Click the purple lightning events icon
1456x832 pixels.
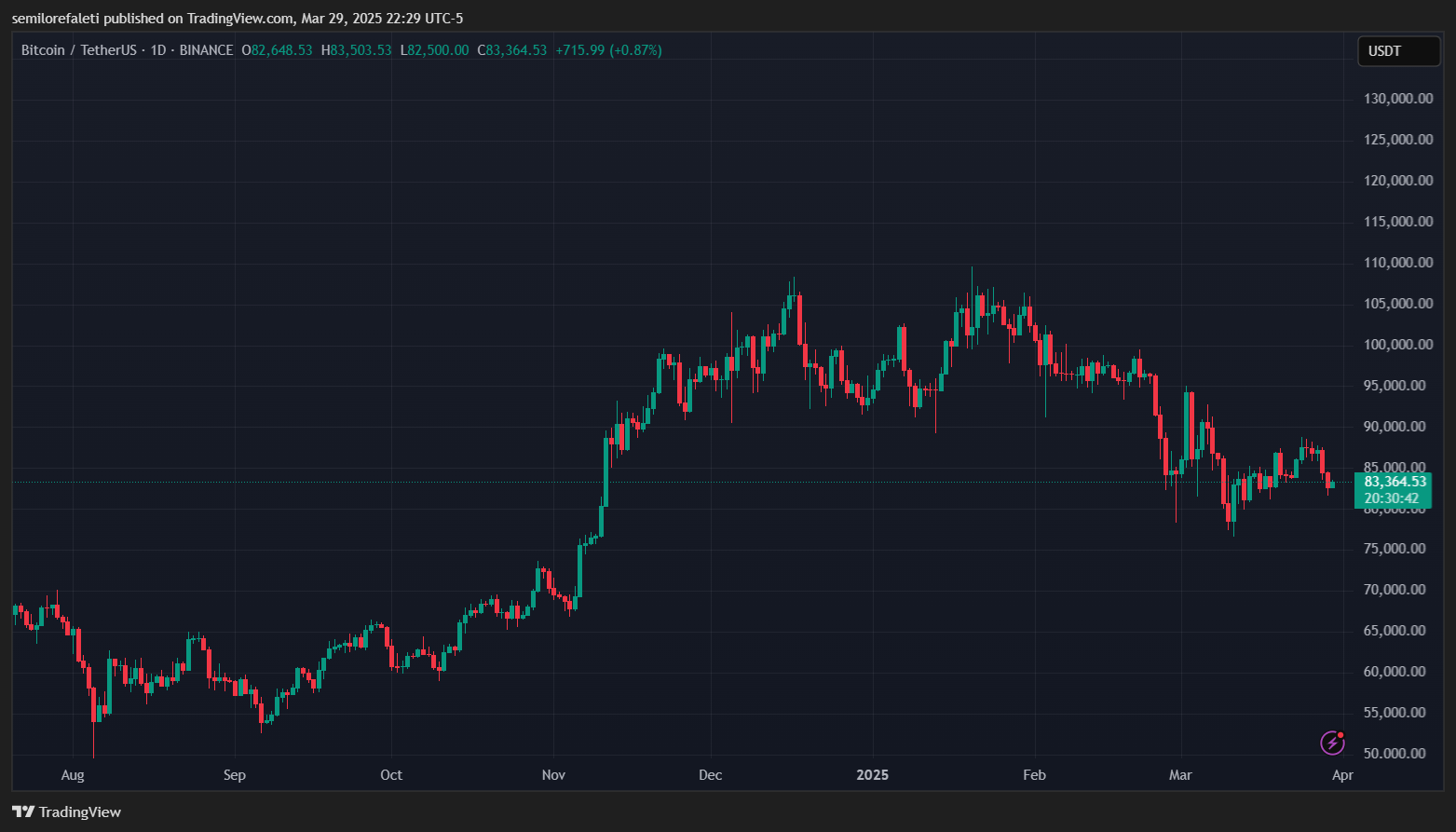(1332, 743)
